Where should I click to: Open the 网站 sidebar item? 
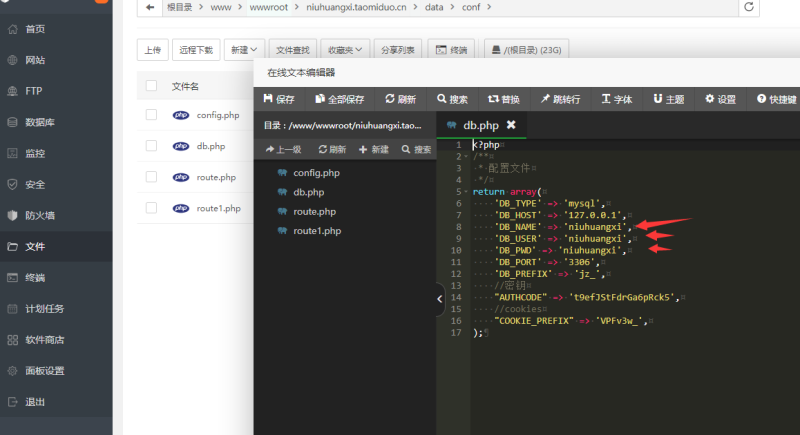pos(56,60)
